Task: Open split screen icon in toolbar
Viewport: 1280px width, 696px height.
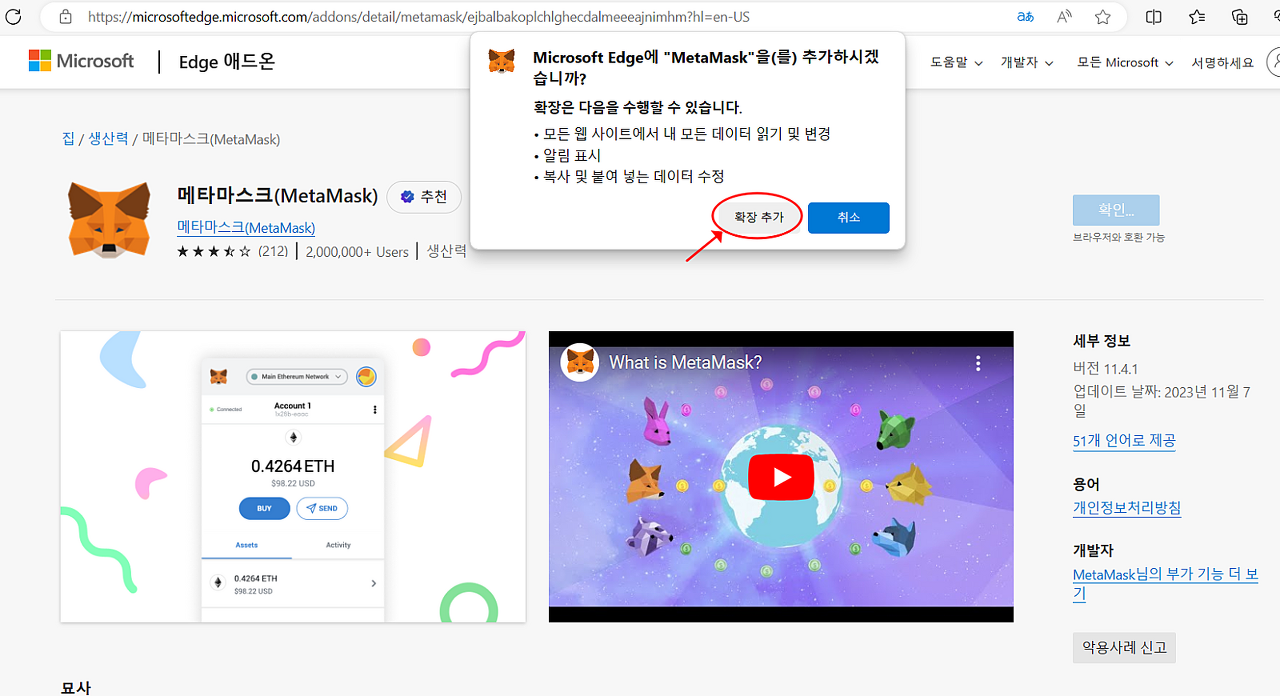Action: click(1153, 17)
